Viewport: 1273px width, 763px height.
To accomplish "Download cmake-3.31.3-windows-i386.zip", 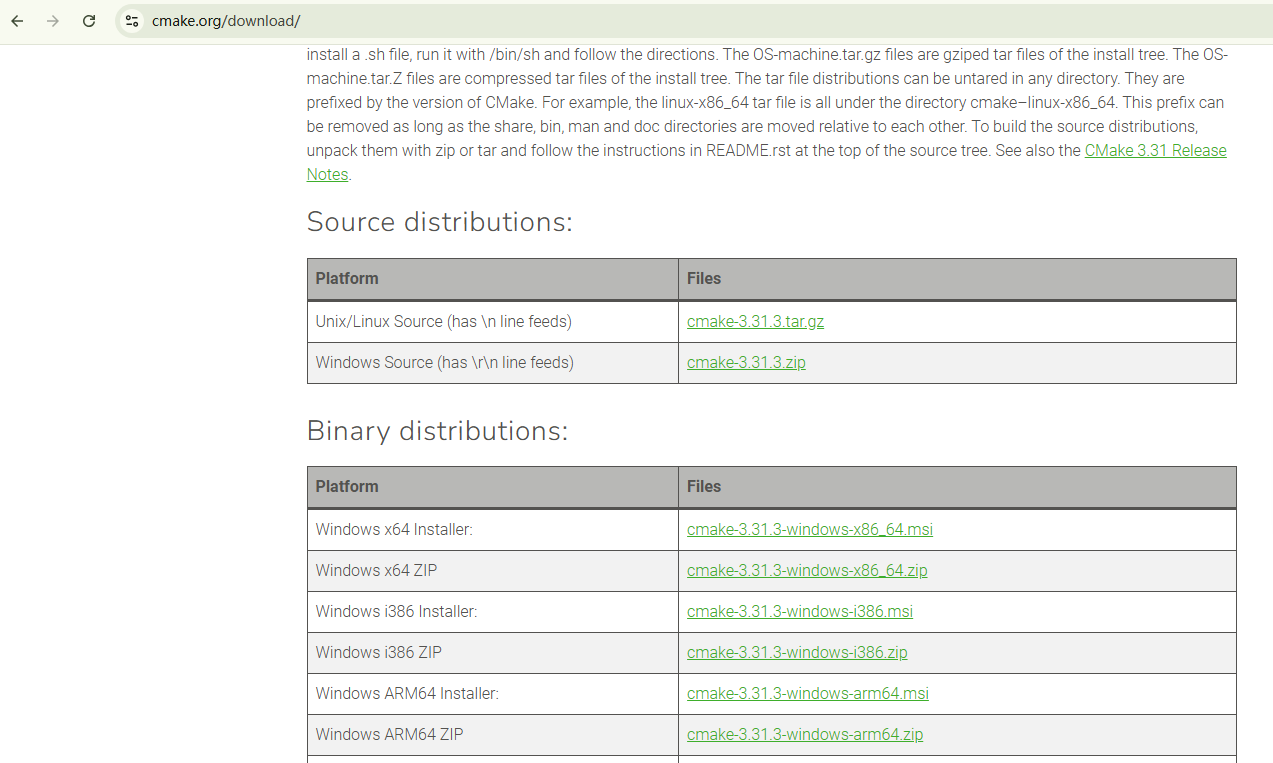I will pyautogui.click(x=797, y=653).
